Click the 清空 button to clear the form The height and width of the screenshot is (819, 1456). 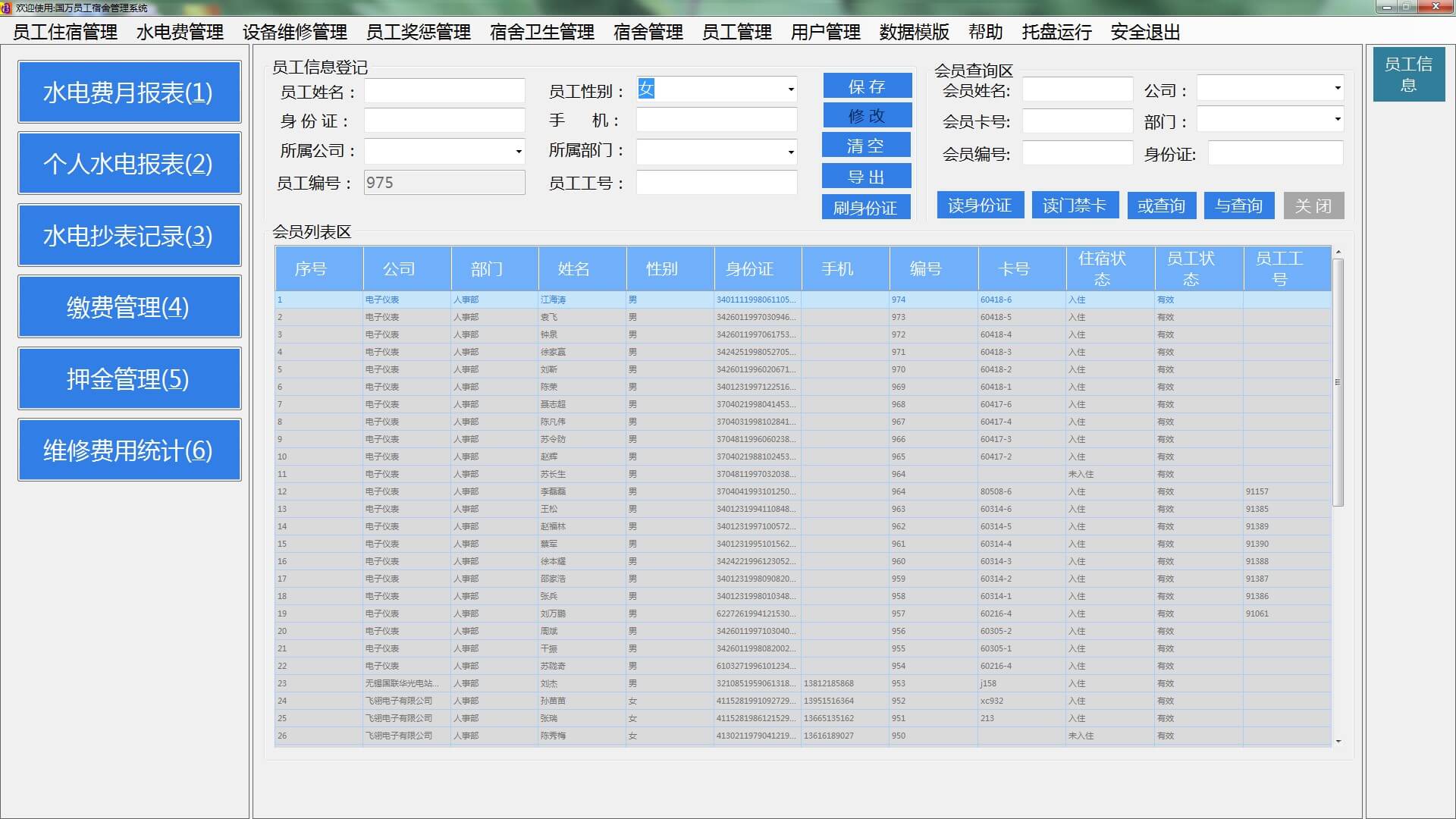[x=866, y=145]
